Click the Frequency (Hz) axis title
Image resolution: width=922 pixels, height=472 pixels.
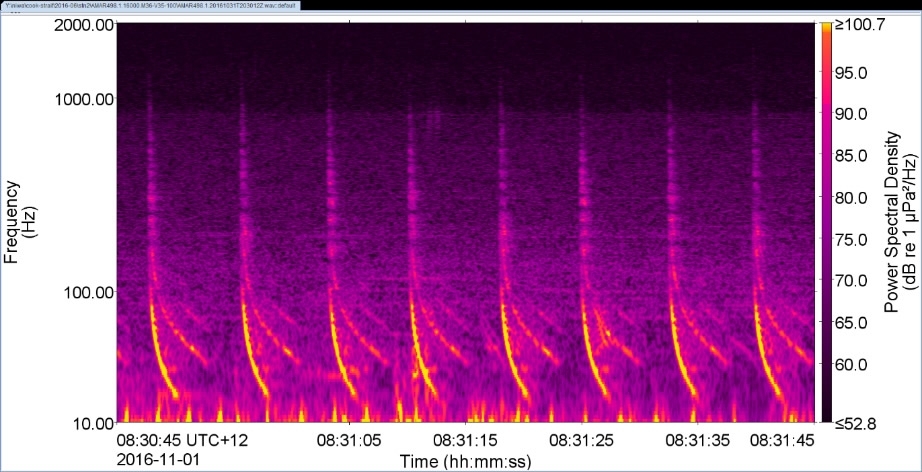point(21,222)
